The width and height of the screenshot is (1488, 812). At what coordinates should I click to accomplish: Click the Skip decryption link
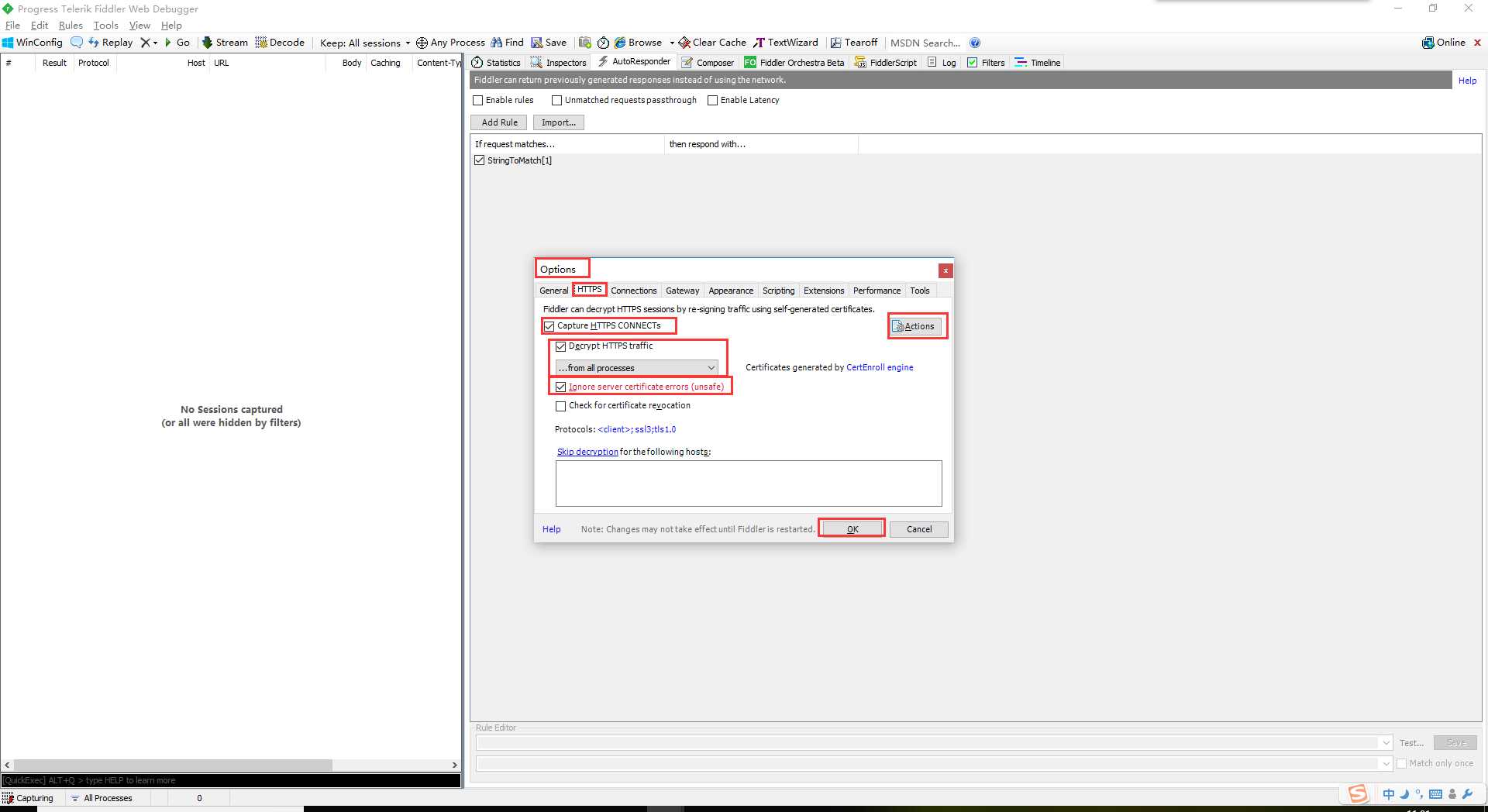587,452
